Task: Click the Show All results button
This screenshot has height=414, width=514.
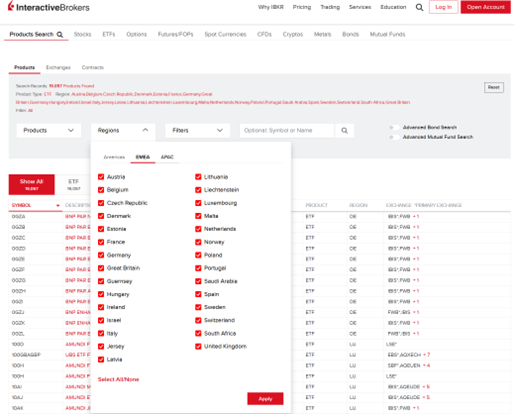Action: (32, 184)
